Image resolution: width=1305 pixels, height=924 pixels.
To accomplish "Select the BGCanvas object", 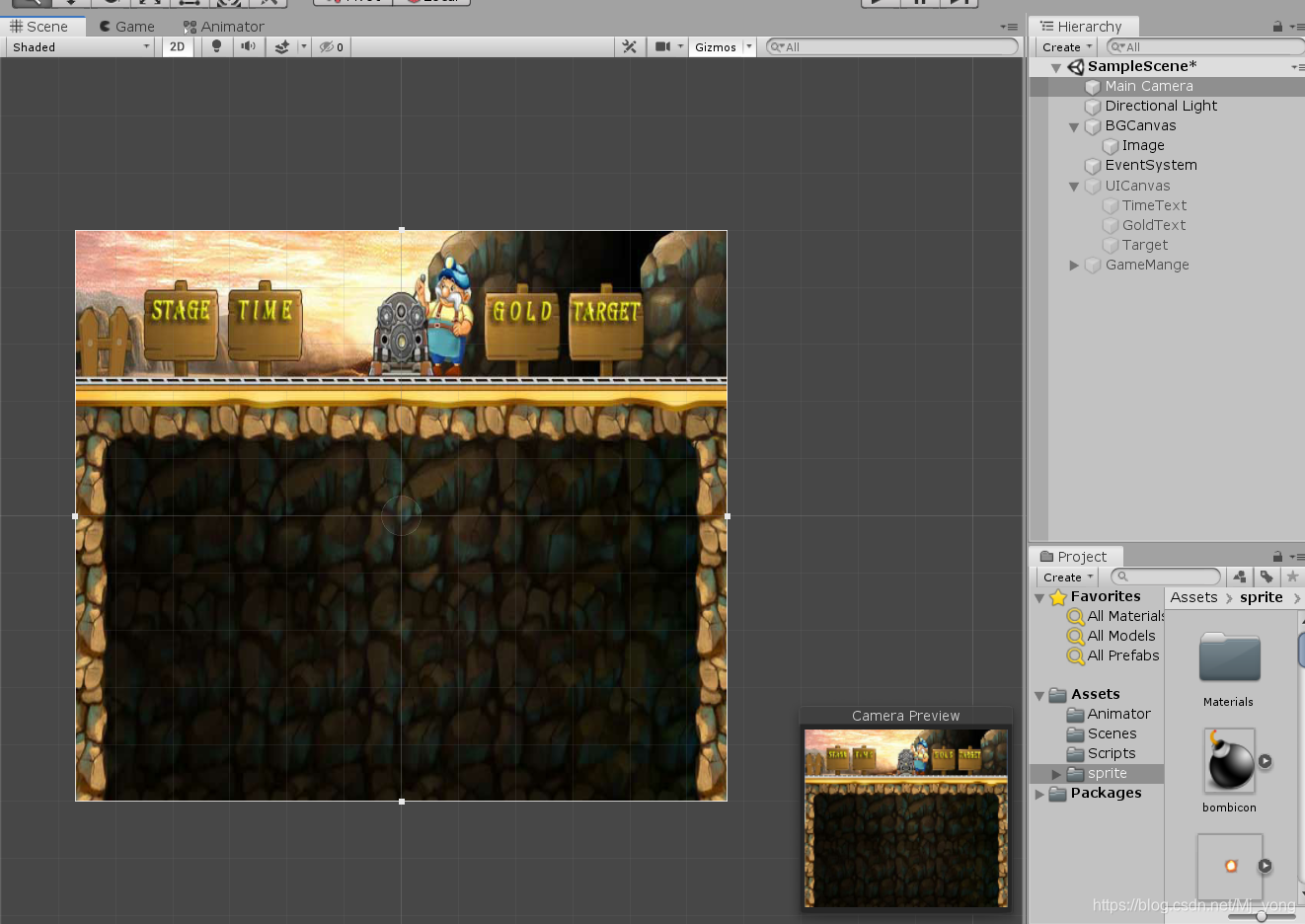I will pos(1140,126).
